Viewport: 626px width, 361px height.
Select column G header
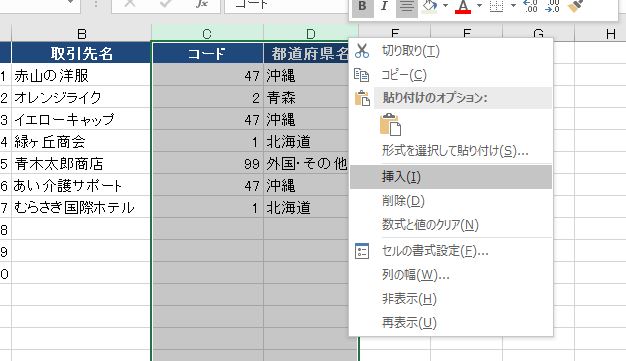[538, 33]
